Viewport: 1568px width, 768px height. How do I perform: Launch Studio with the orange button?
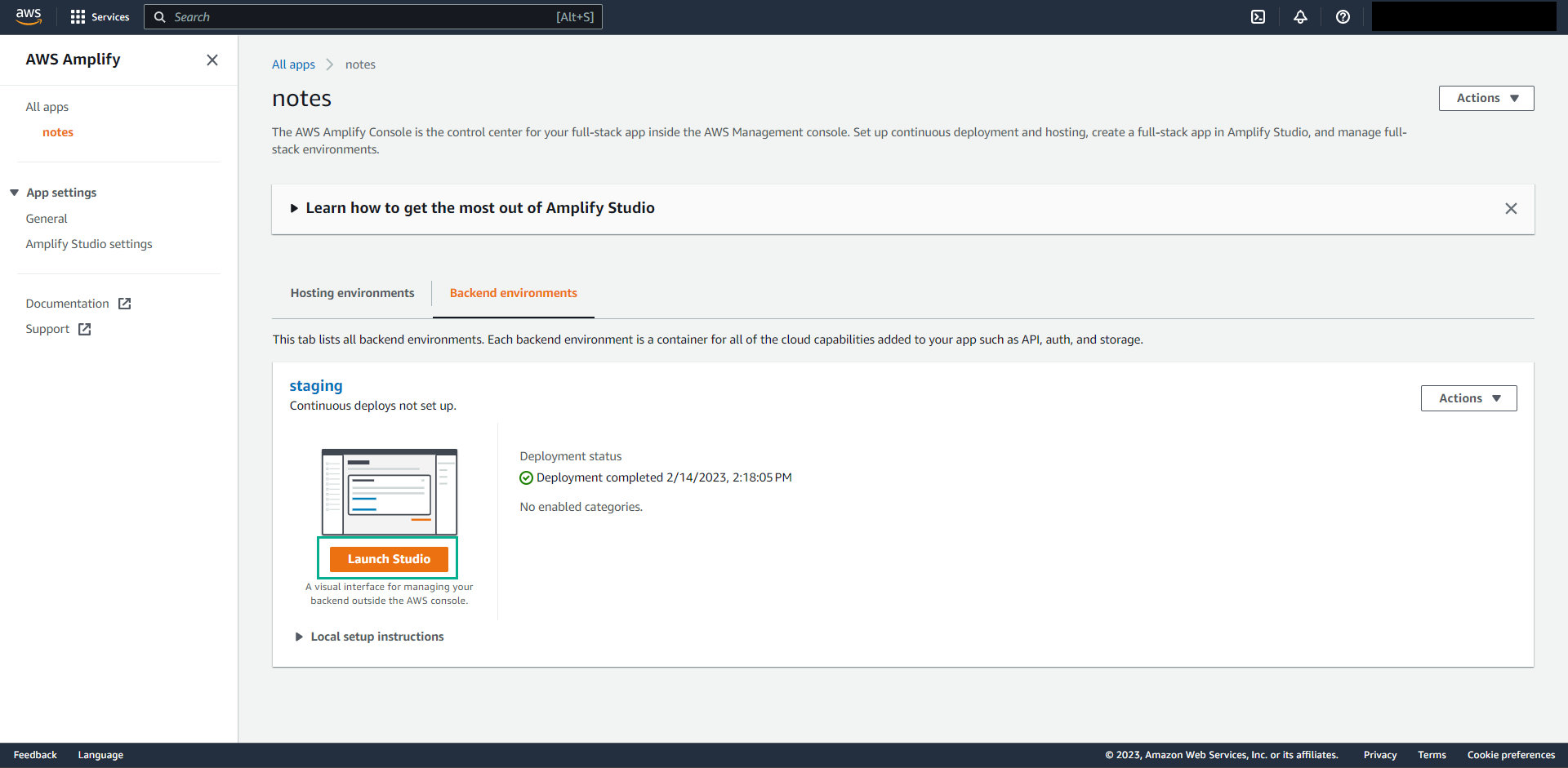(x=389, y=559)
